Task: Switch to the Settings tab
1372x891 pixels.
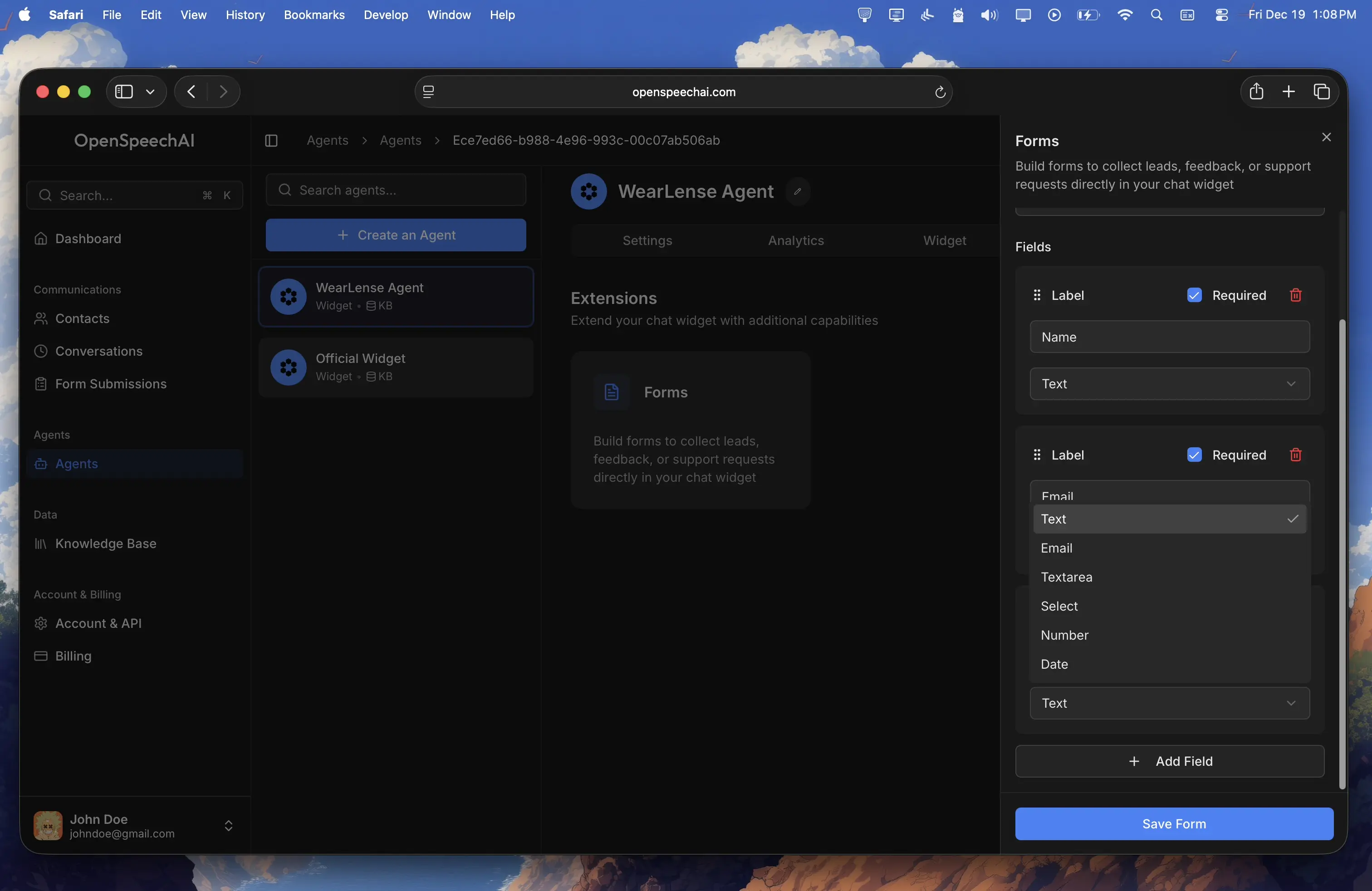Action: click(647, 240)
